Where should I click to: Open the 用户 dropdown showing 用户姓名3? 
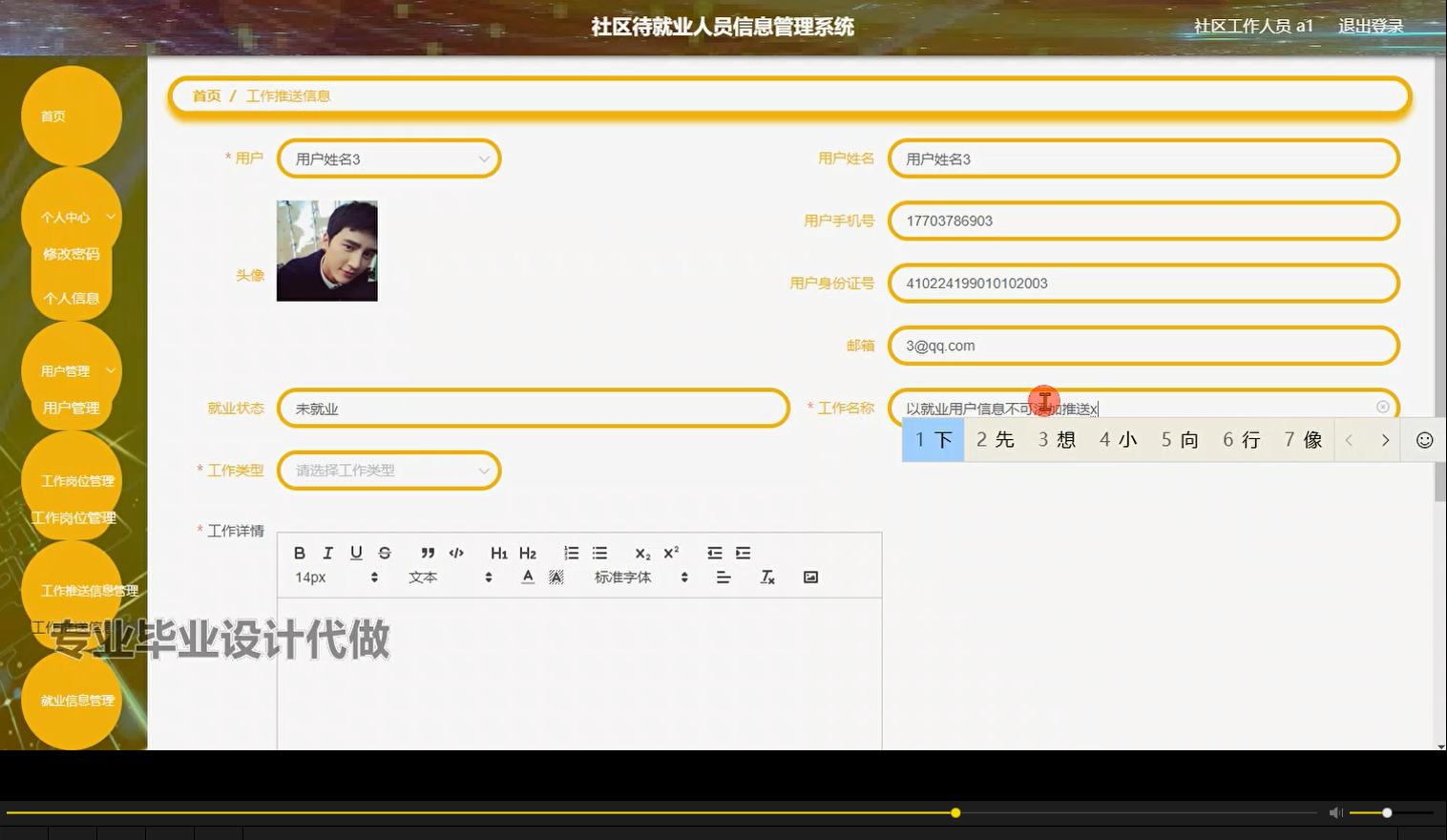coord(388,158)
